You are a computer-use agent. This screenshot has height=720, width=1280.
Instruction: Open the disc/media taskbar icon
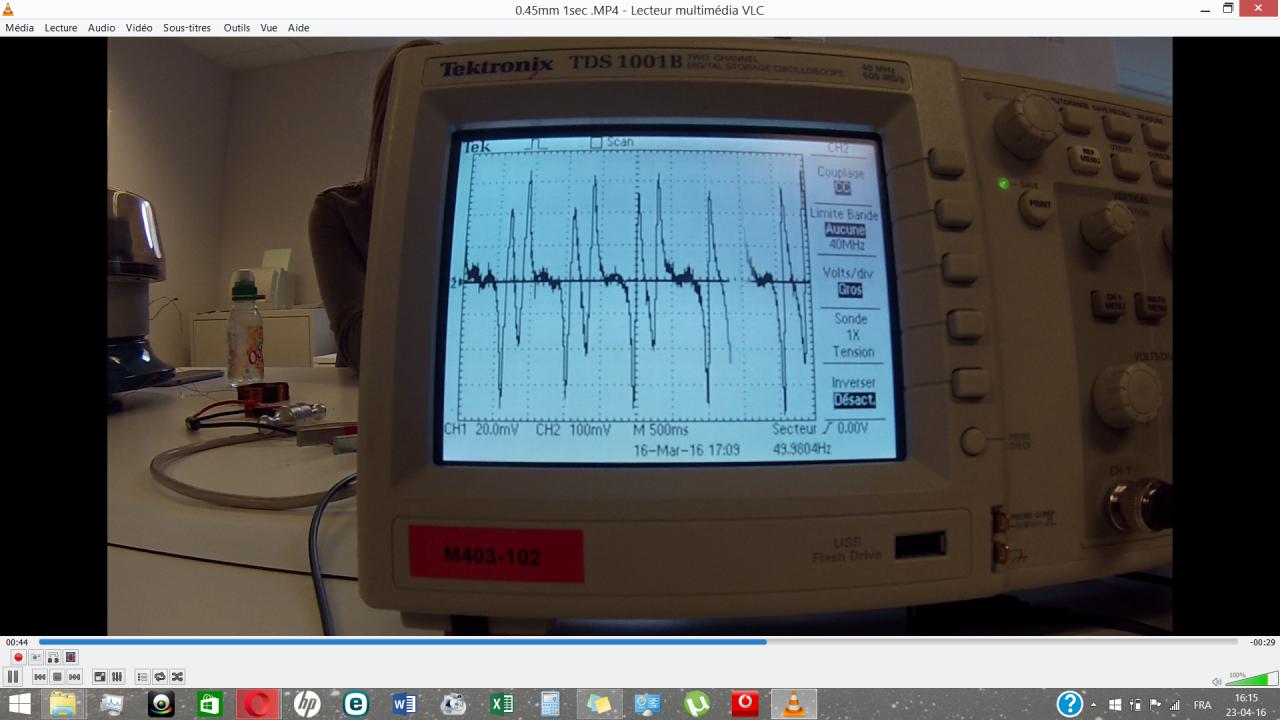coord(453,704)
